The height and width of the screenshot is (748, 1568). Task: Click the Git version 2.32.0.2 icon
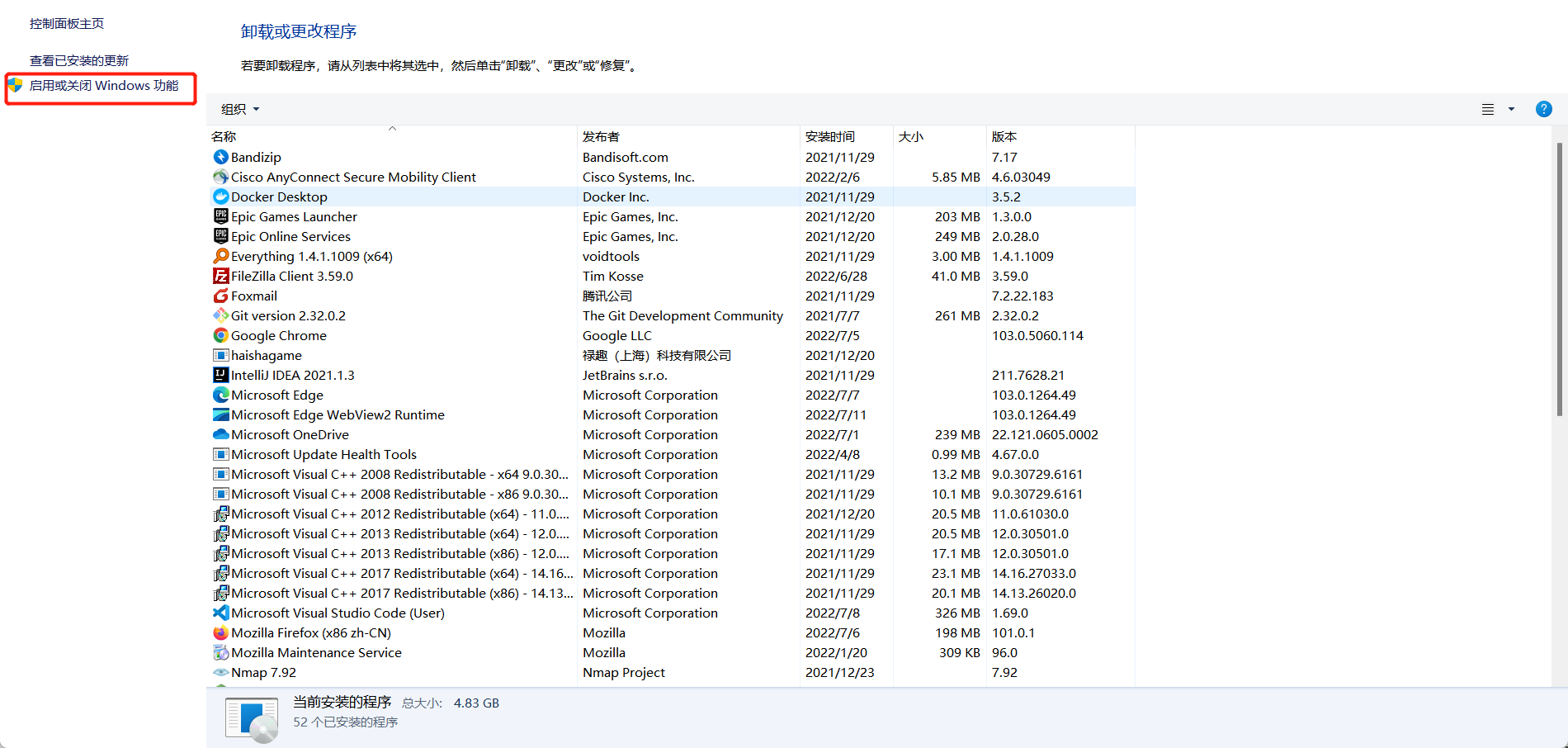(x=220, y=315)
